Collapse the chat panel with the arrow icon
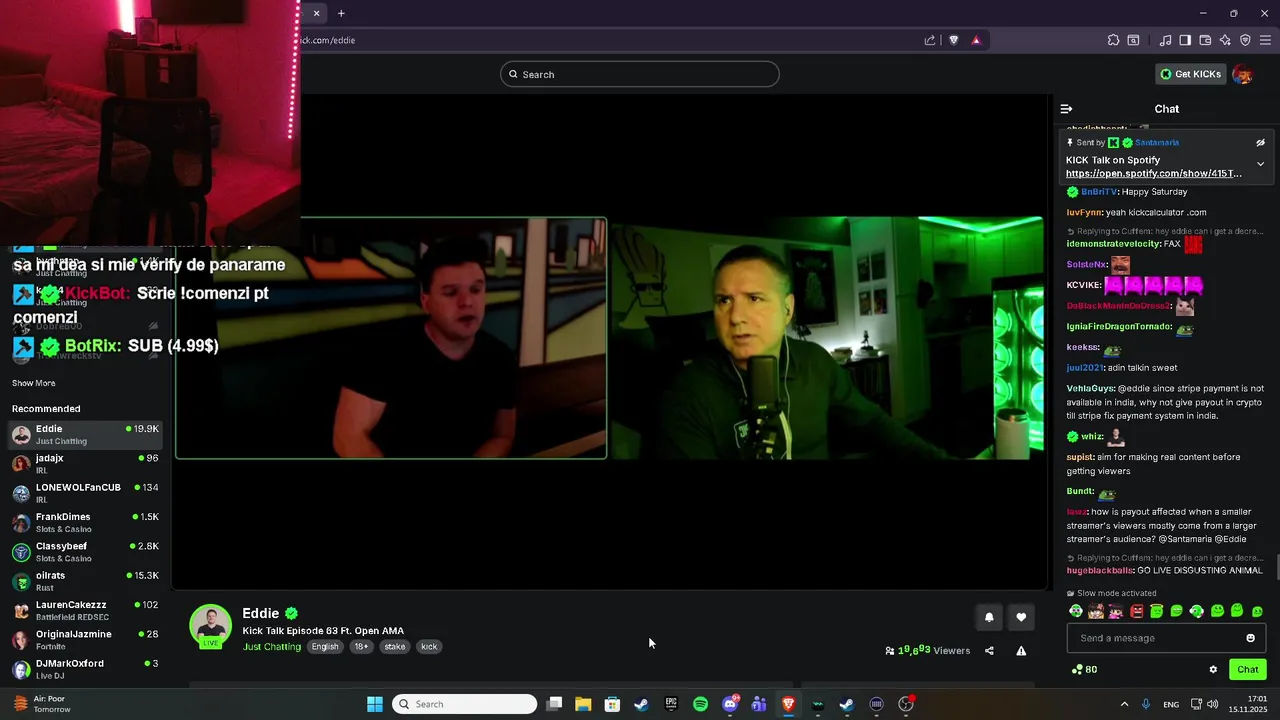The image size is (1280, 720). pyautogui.click(x=1066, y=109)
